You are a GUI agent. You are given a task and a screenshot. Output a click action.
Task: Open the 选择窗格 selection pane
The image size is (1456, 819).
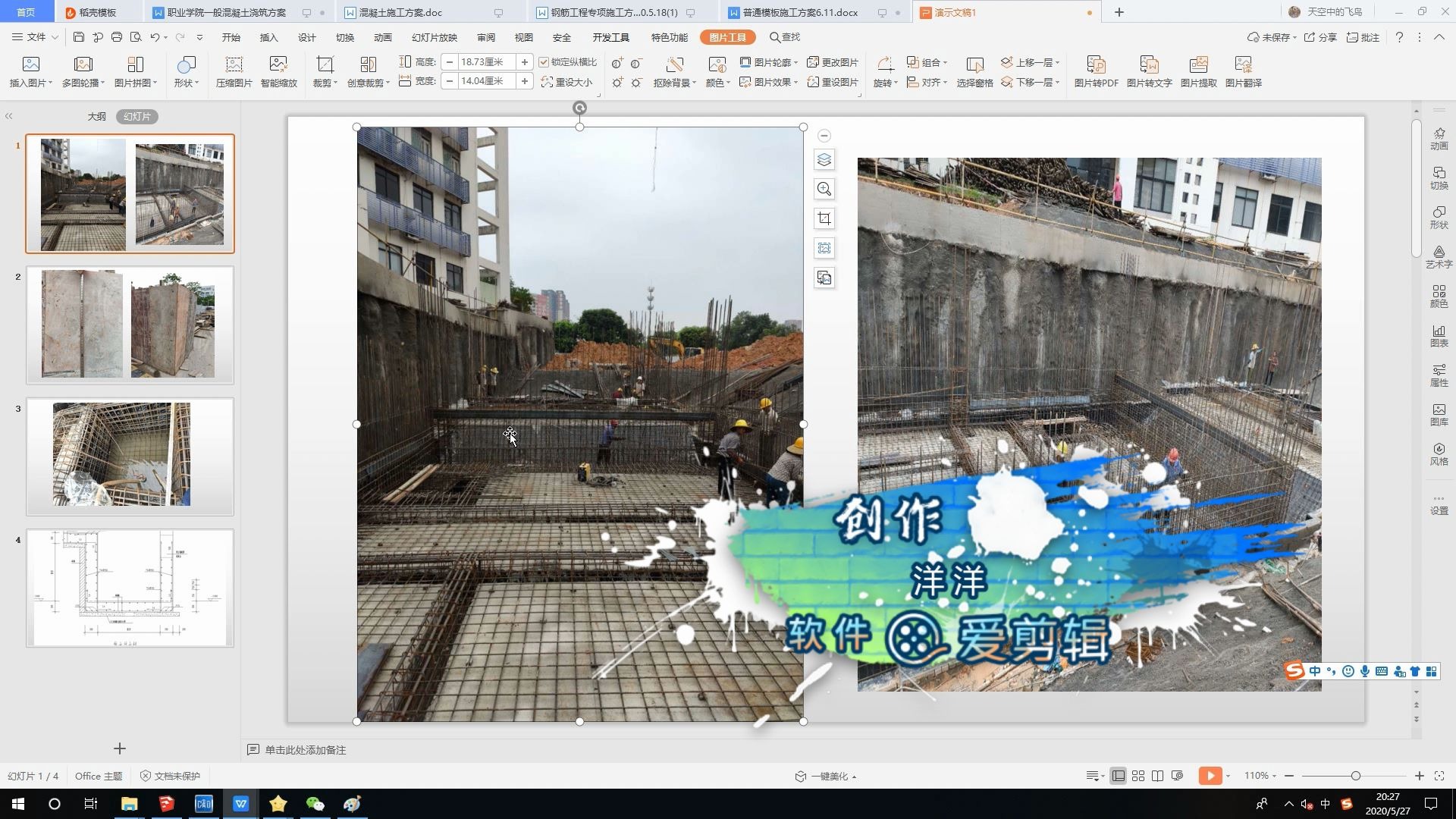click(x=974, y=72)
